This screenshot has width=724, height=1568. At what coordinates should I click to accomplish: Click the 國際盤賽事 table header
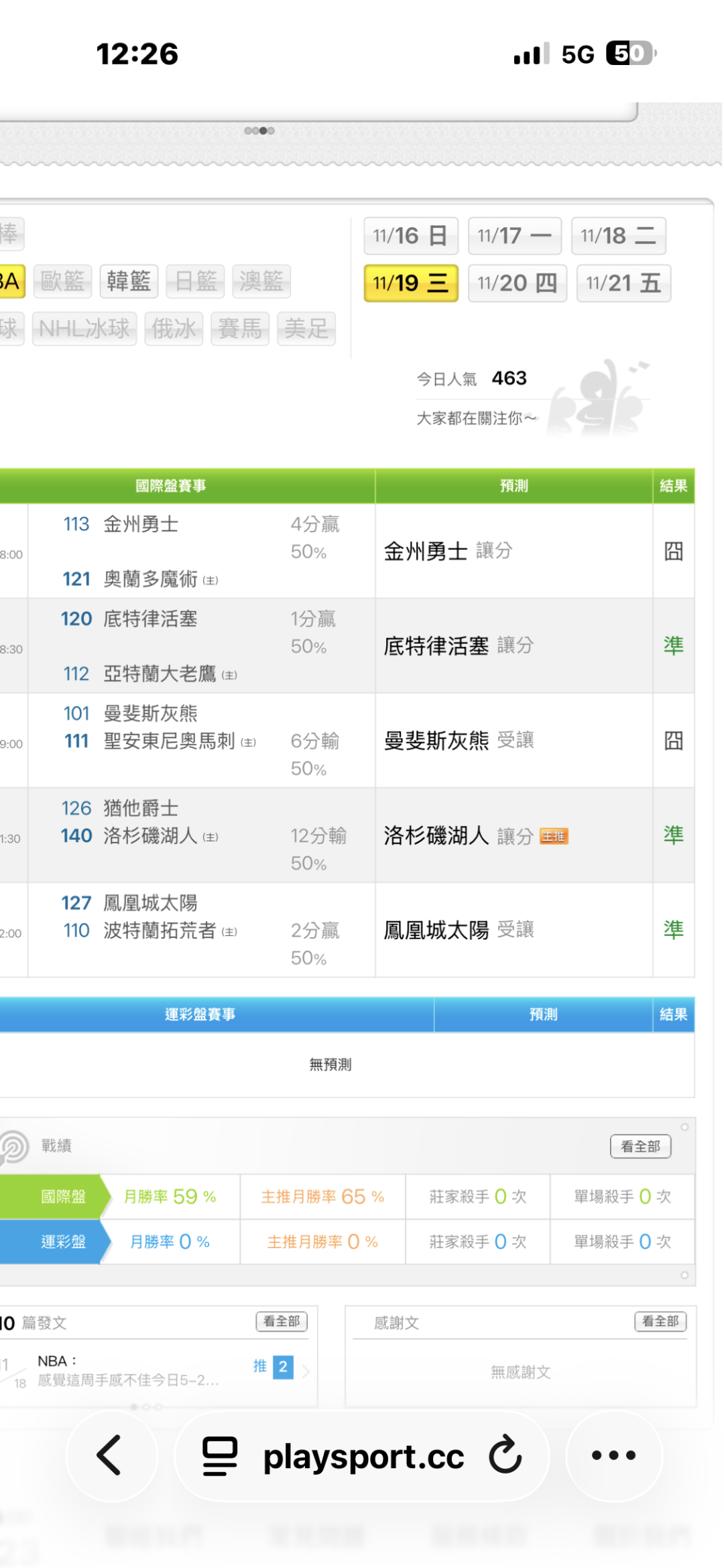171,486
